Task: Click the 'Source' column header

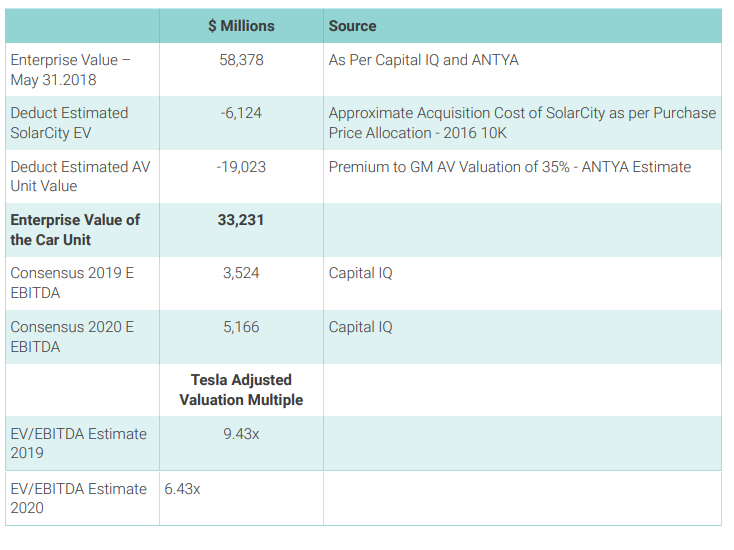Action: click(352, 26)
